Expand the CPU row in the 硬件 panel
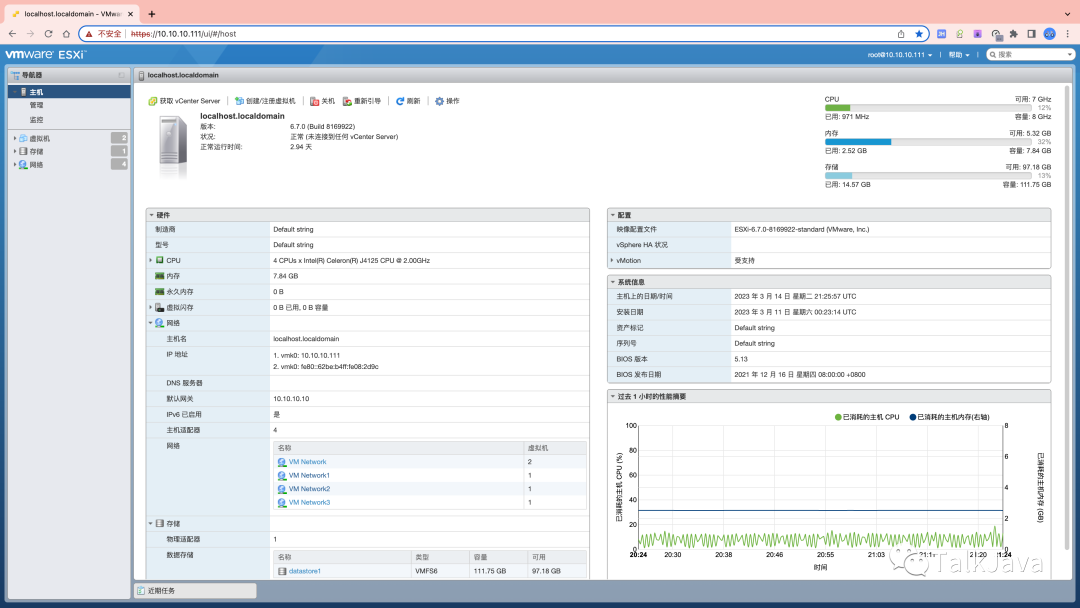Screen dimensions: 1080x608 [151, 260]
